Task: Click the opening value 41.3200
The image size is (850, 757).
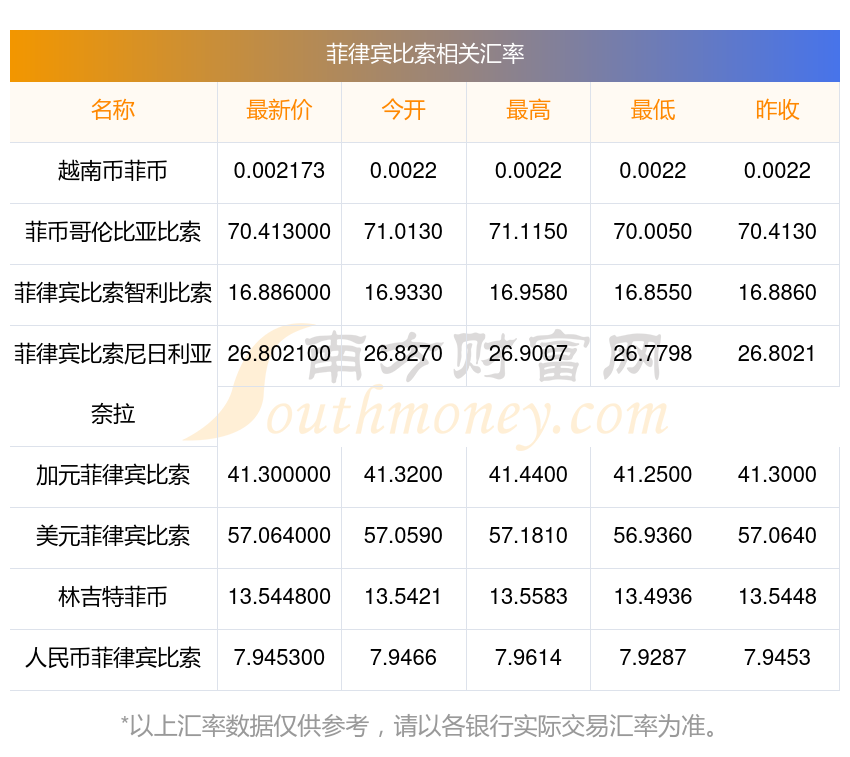Action: click(403, 474)
